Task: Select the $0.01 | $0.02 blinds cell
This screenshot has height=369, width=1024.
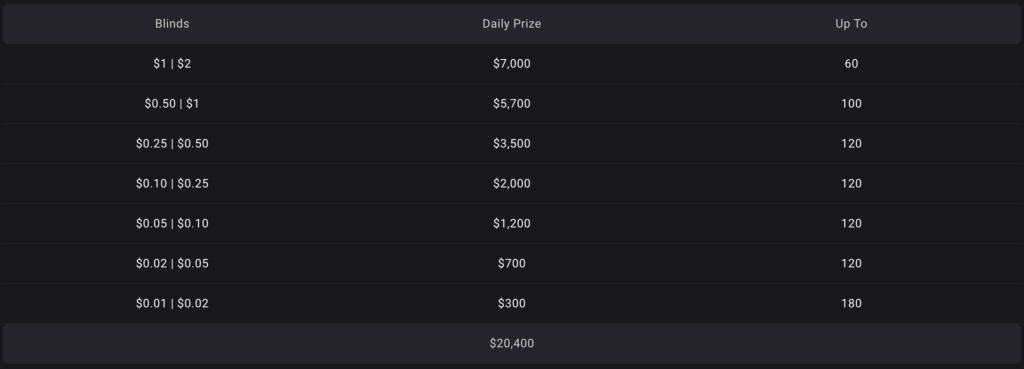Action: 172,303
